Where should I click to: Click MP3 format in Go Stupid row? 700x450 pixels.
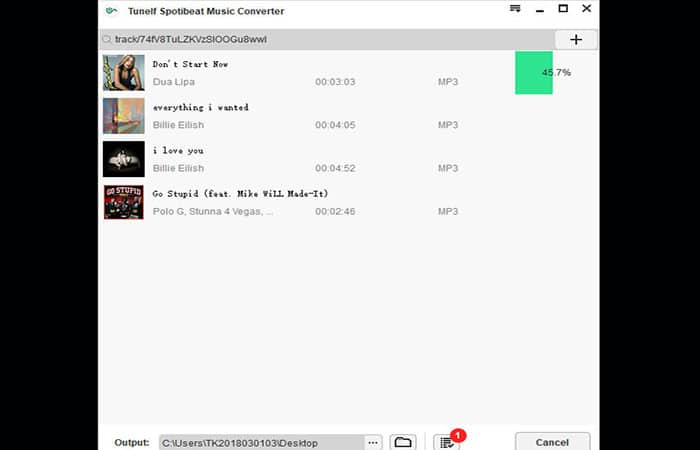tap(448, 212)
